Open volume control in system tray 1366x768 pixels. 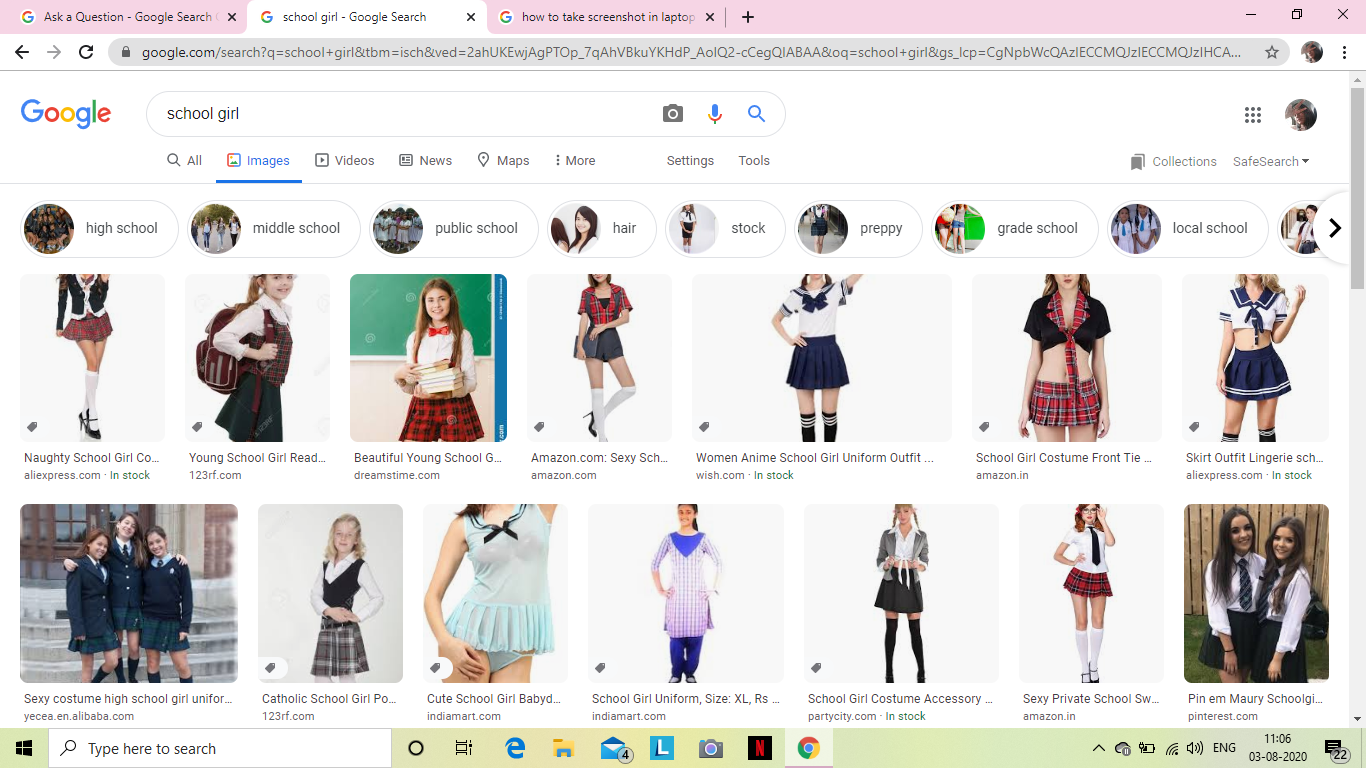click(x=1194, y=748)
